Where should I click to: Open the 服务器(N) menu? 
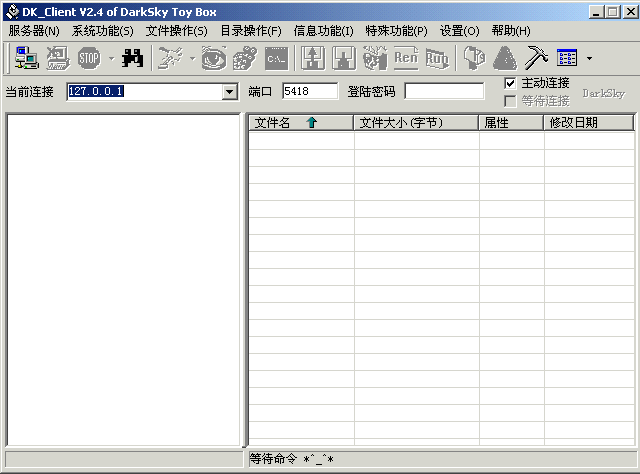[x=34, y=31]
